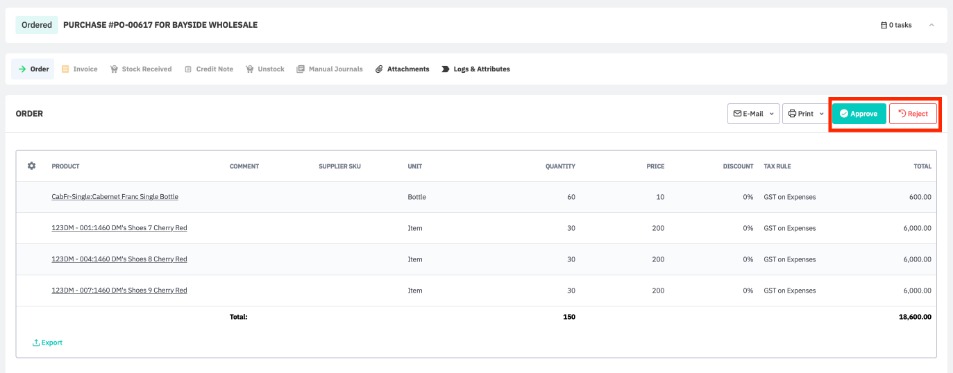
Task: Click the envelope icon on E-Mail
Action: tap(737, 114)
